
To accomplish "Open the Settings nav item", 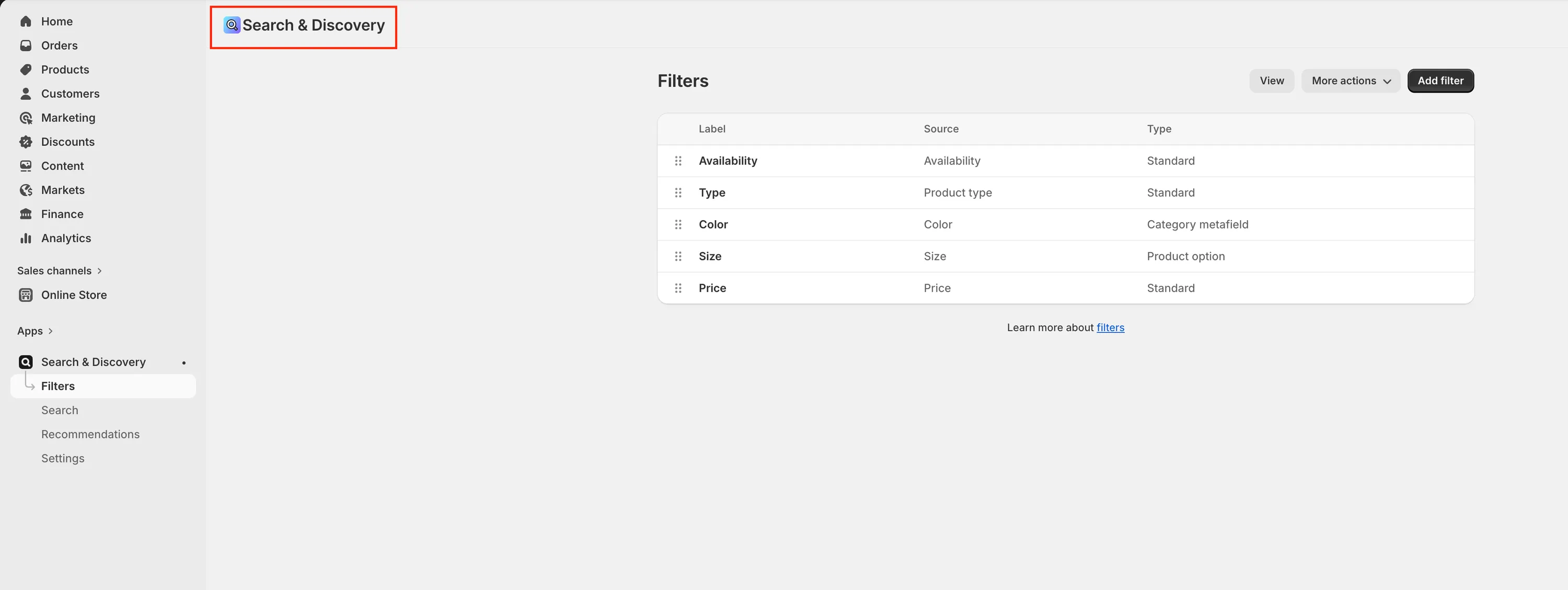I will [x=63, y=458].
